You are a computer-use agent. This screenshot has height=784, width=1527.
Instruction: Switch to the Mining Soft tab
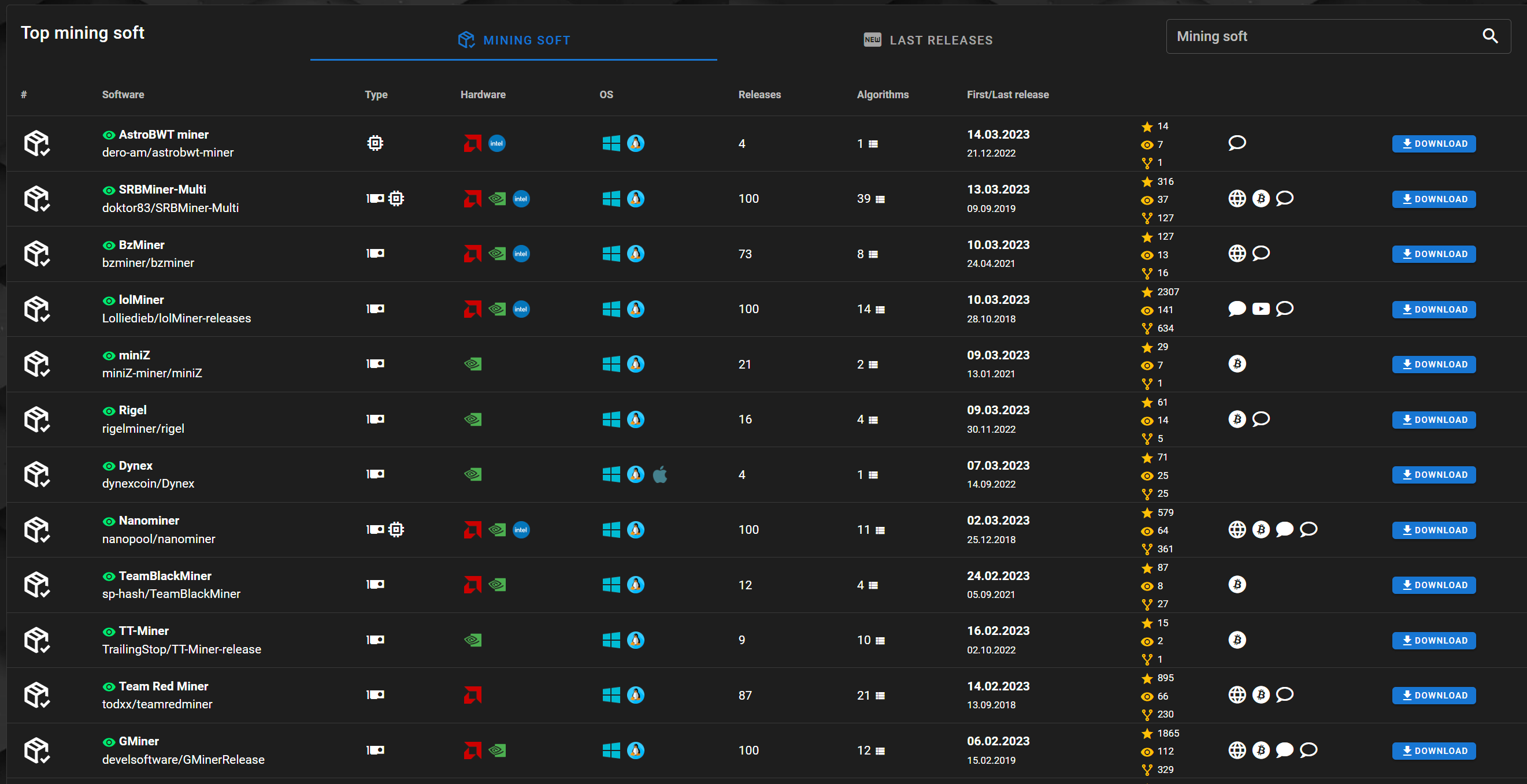[513, 40]
